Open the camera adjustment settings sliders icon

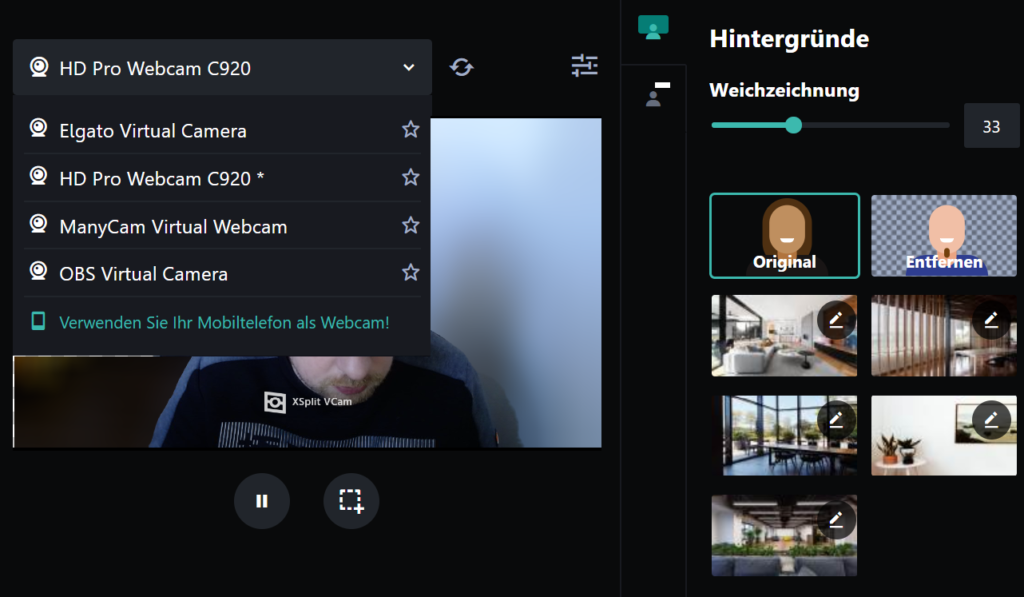584,66
